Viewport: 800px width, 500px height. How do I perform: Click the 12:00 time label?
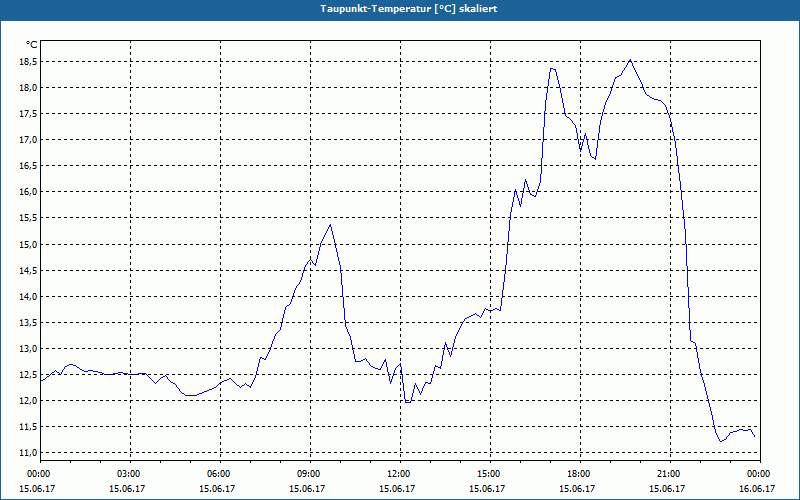tap(399, 474)
